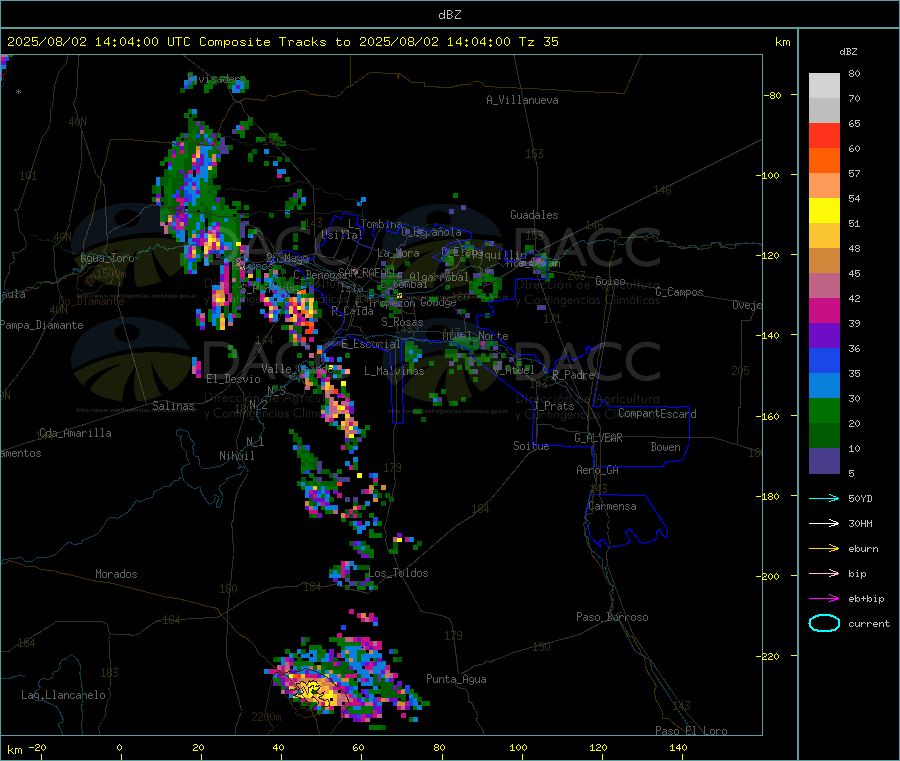Image resolution: width=900 pixels, height=761 pixels.
Task: Click the Guadales place label
Action: (534, 215)
